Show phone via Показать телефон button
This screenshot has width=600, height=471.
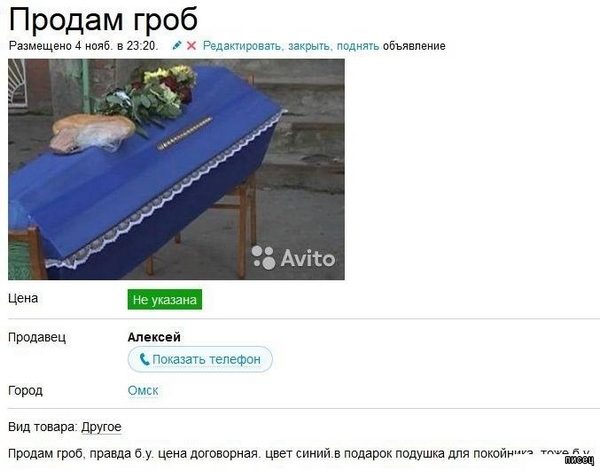click(x=200, y=359)
